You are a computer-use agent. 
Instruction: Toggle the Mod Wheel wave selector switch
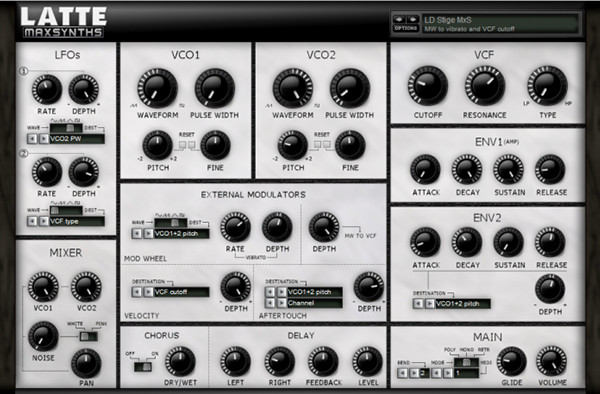(x=171, y=223)
